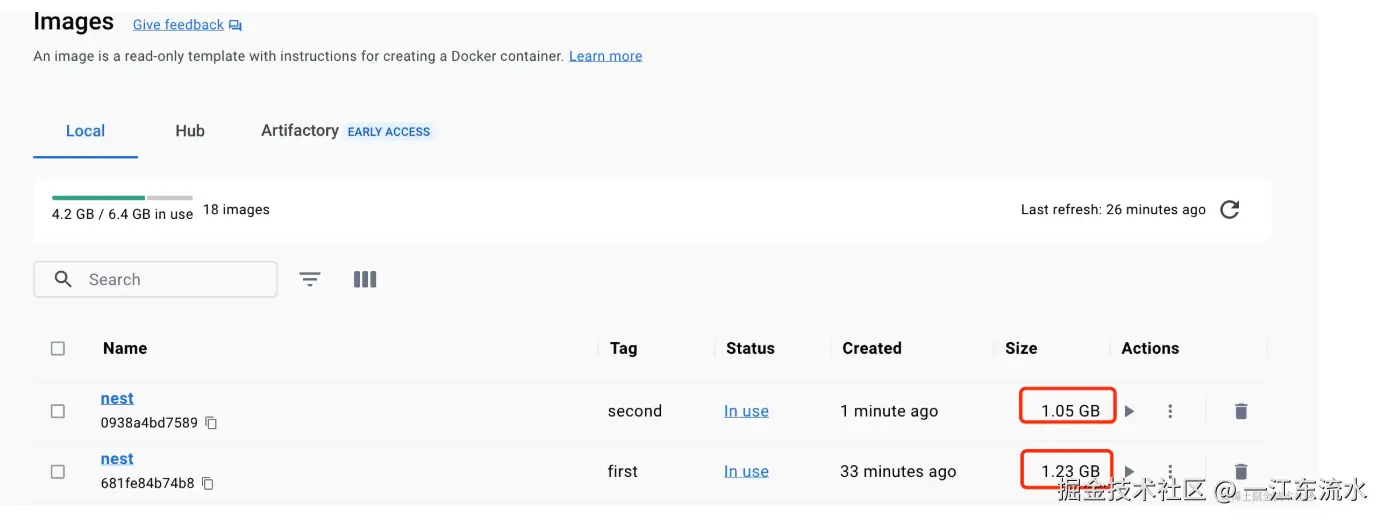Open the column settings icon
The width and height of the screenshot is (1384, 520).
[x=365, y=280]
